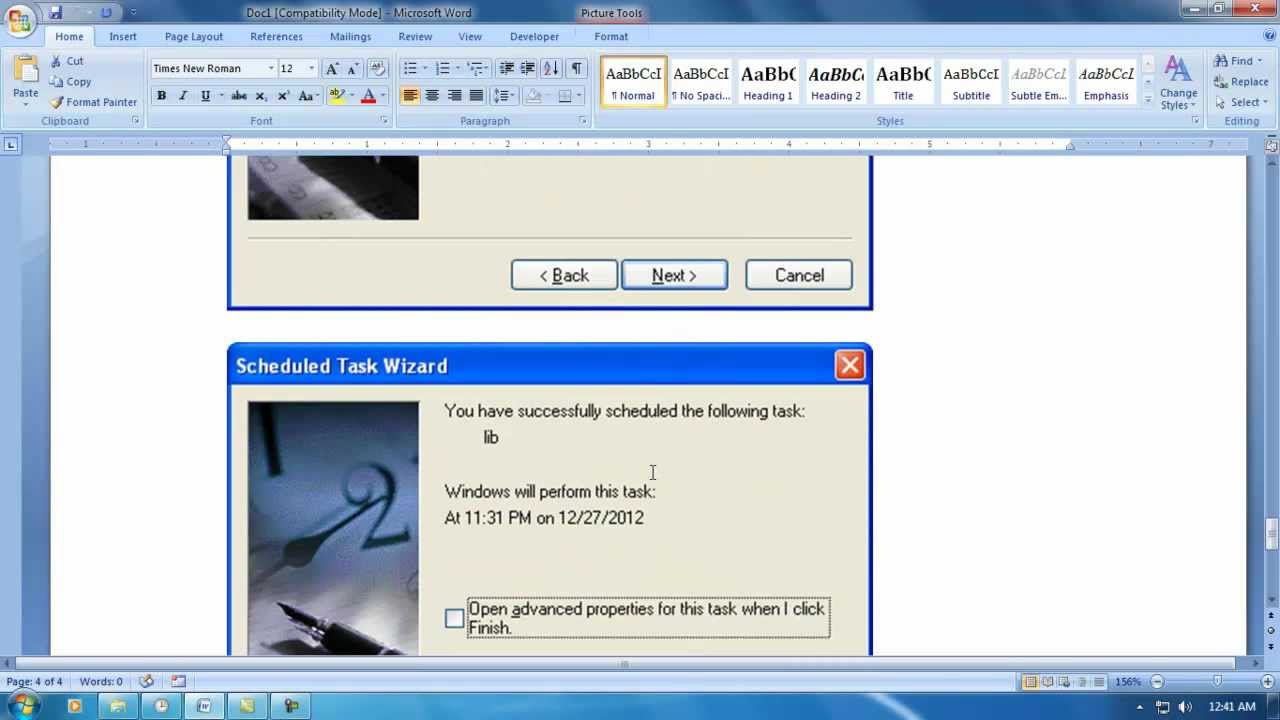Viewport: 1280px width, 720px height.
Task: Apply the Heading 2 style
Action: (x=836, y=81)
